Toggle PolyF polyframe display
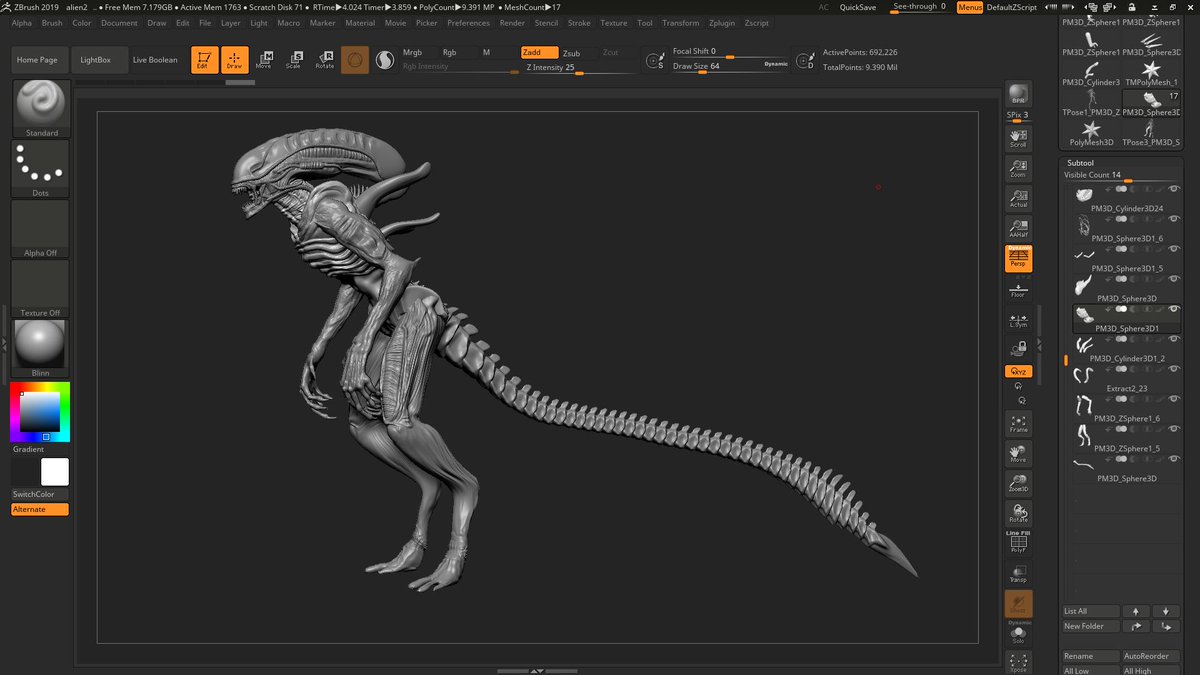This screenshot has width=1200, height=675. tap(1018, 544)
